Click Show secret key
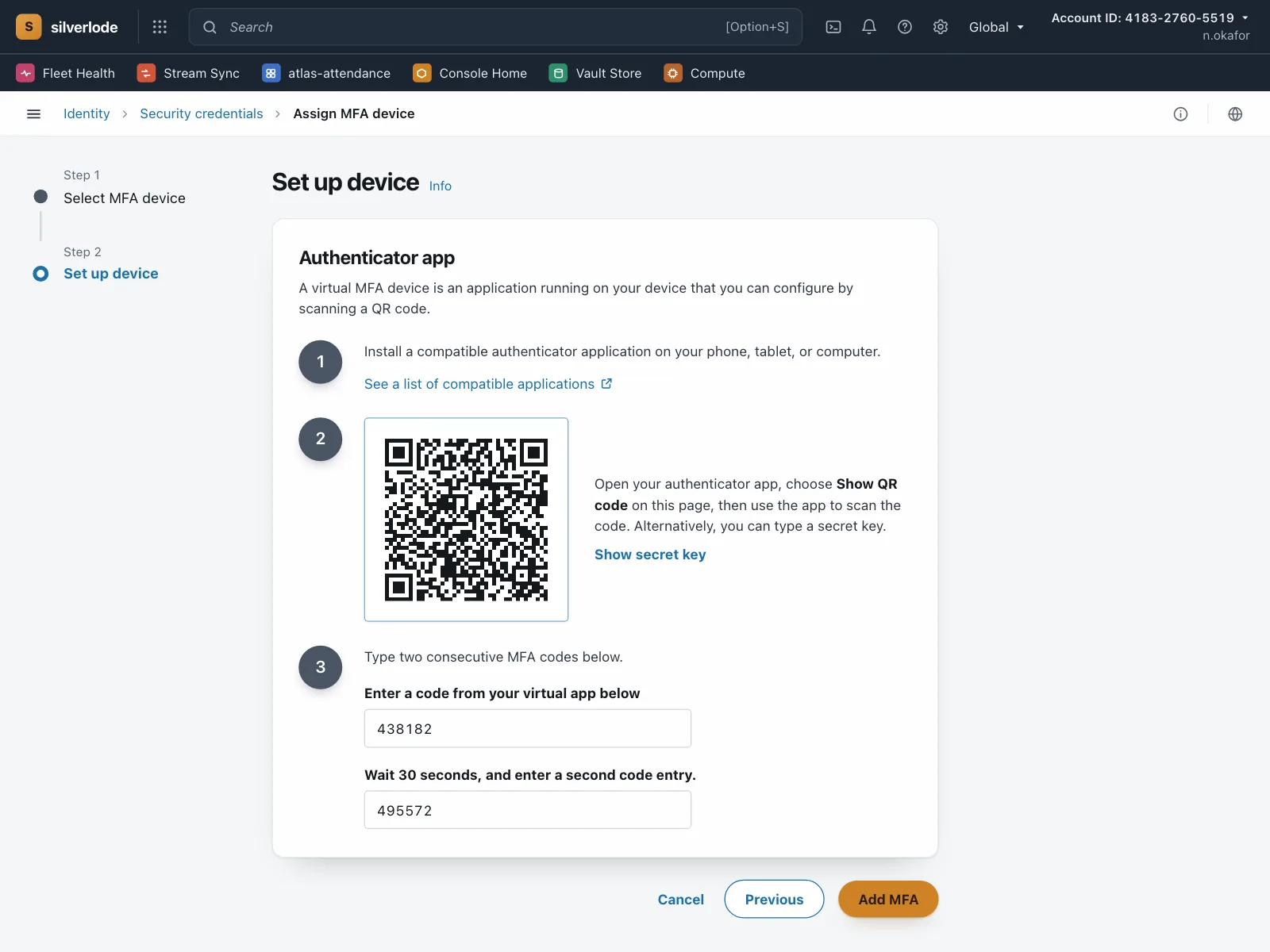This screenshot has width=1270, height=952. [x=650, y=555]
